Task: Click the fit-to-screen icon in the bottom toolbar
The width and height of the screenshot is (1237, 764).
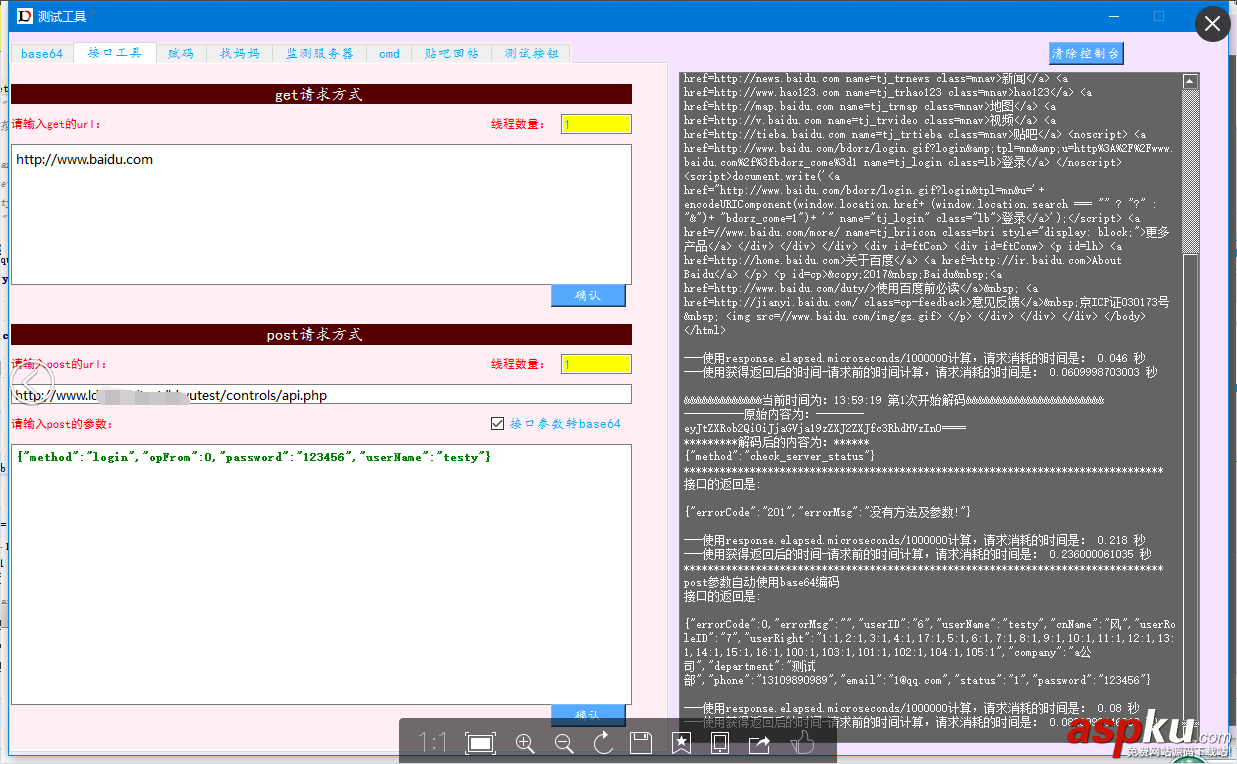Action: [481, 743]
